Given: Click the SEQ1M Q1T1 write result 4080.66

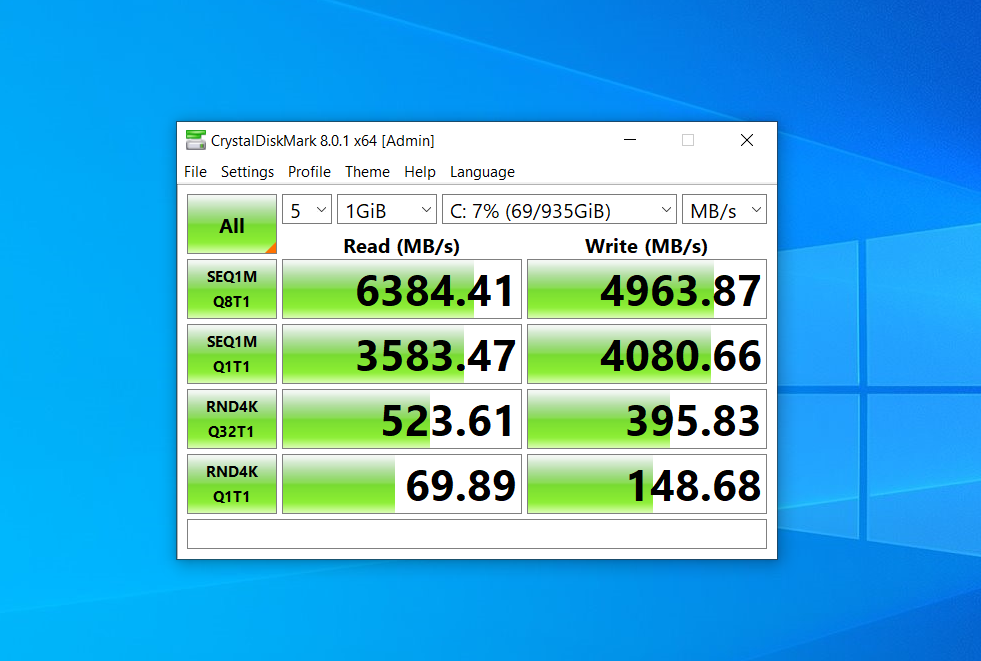Looking at the screenshot, I should coord(647,354).
